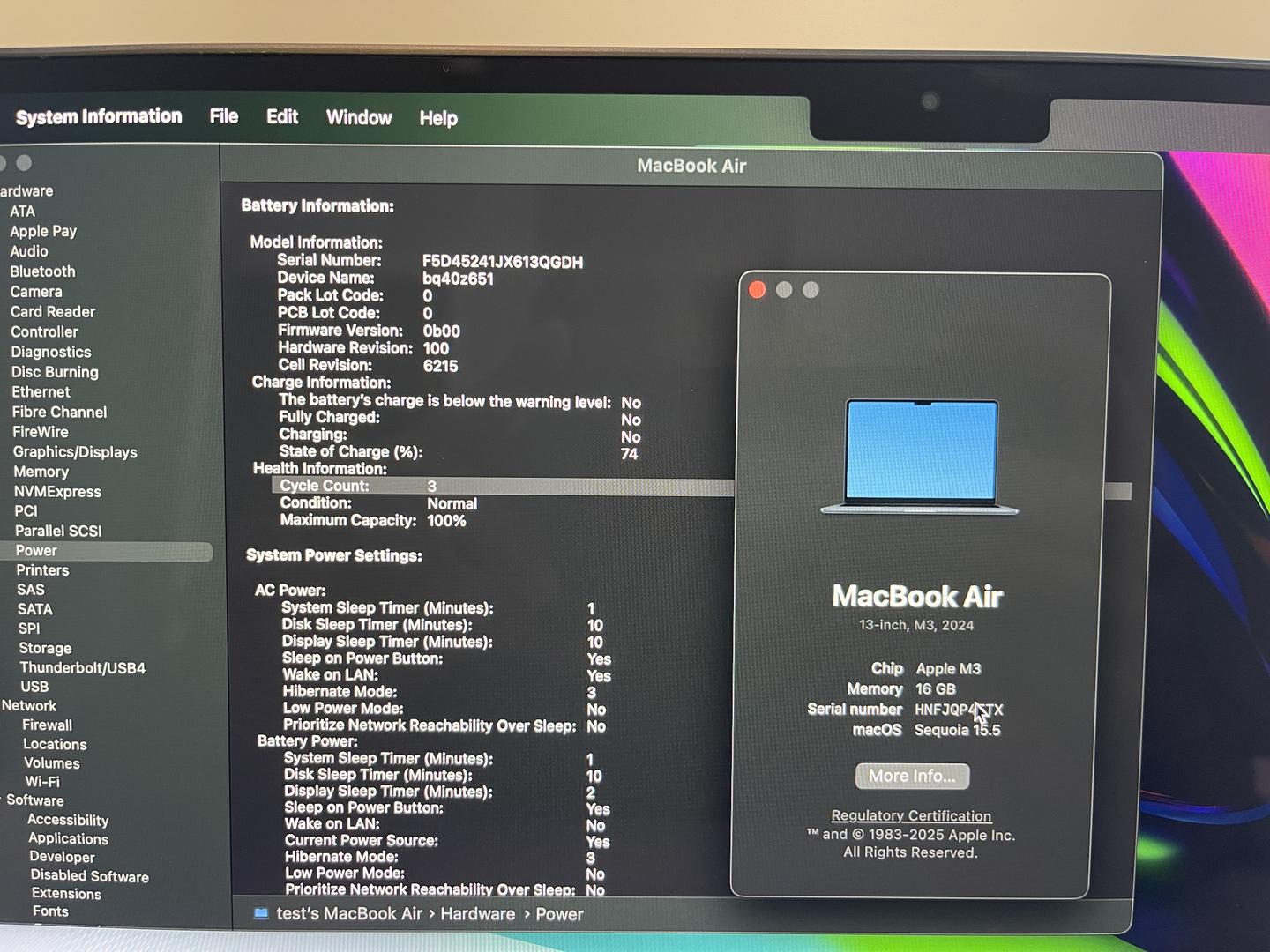The image size is (1270, 952).
Task: Select Disc Burning in the sidebar
Action: (x=55, y=372)
